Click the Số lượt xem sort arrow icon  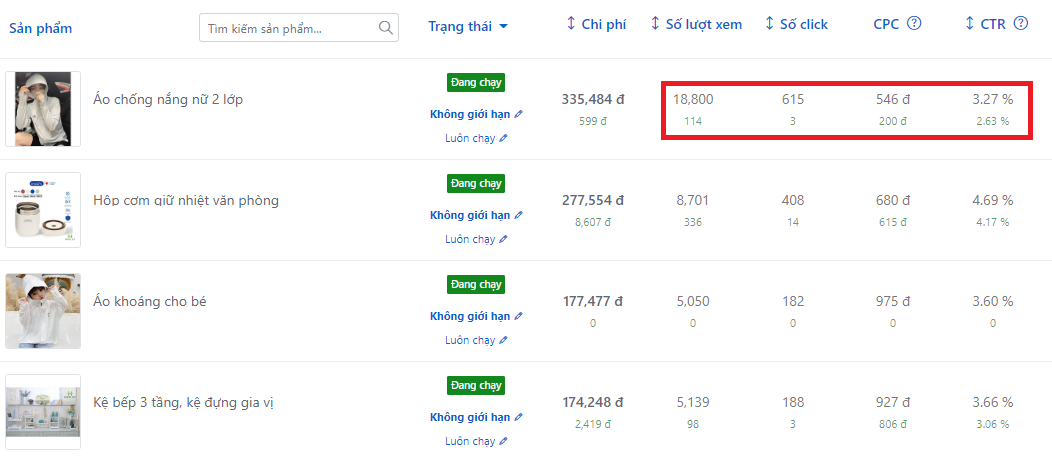click(x=655, y=23)
